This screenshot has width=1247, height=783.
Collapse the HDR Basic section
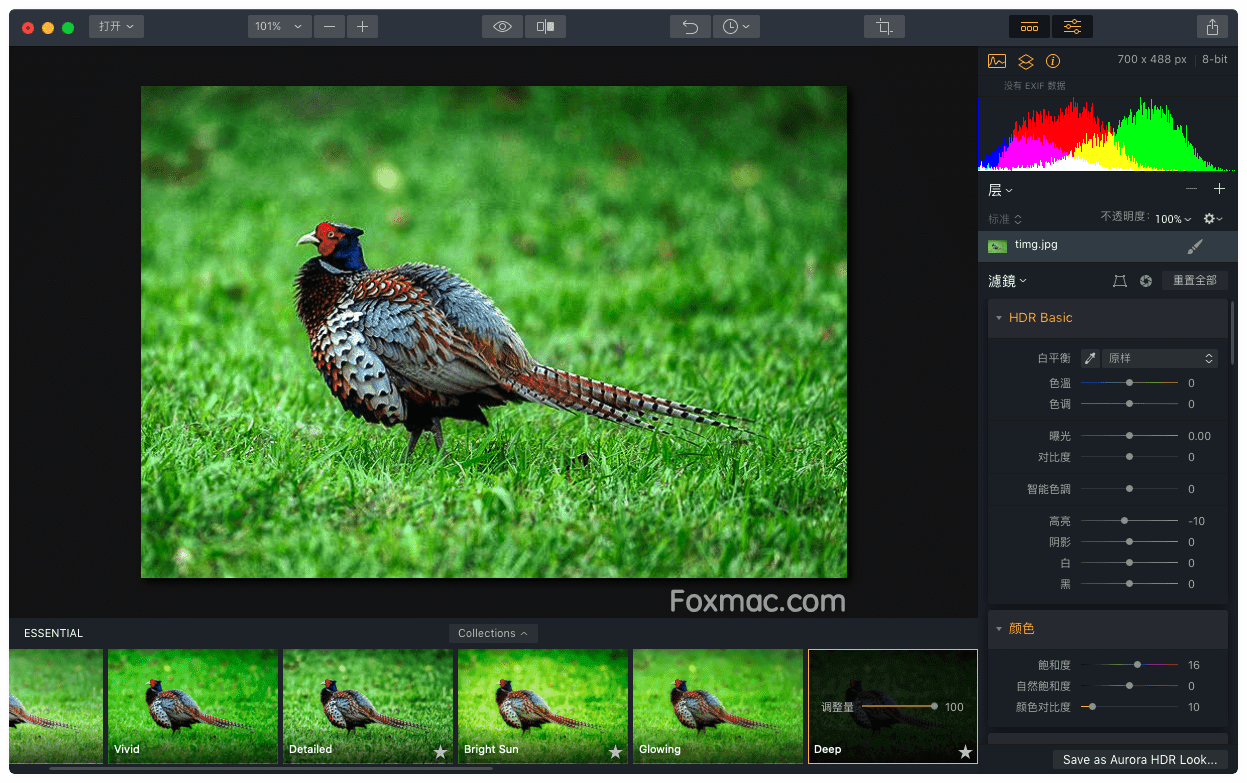tap(999, 318)
